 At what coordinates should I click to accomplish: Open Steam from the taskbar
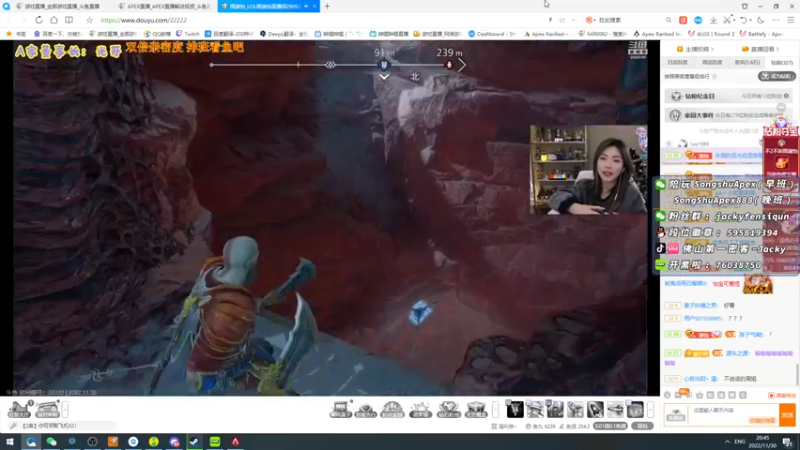point(194,441)
